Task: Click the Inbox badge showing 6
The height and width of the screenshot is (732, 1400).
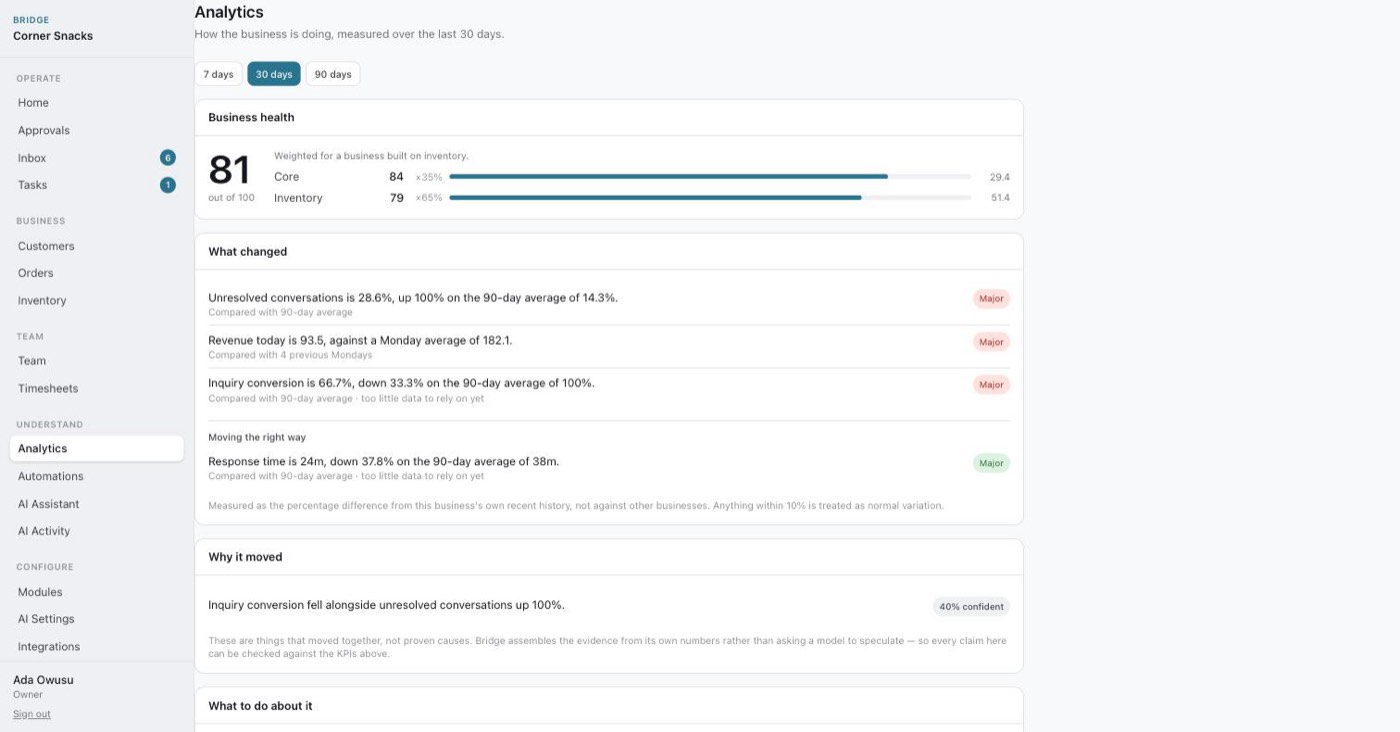Action: (168, 158)
